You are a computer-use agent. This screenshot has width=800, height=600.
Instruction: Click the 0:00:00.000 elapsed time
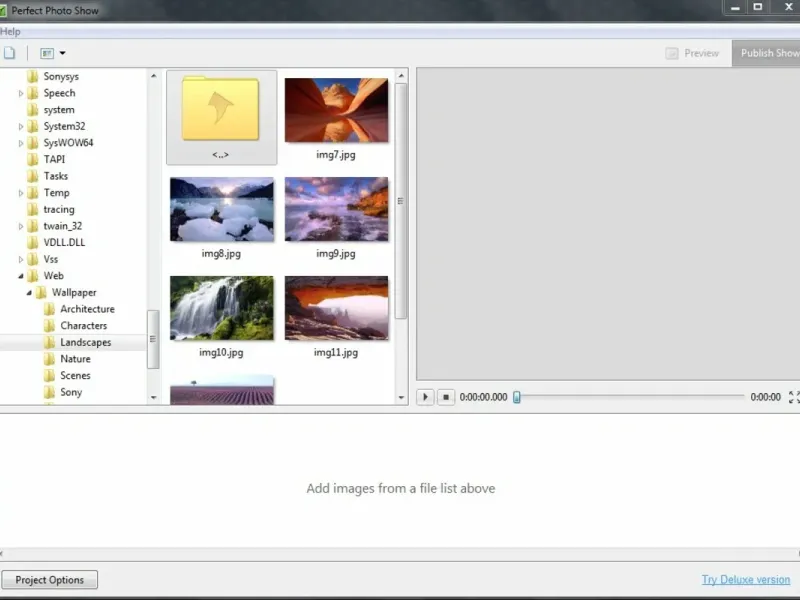tap(484, 397)
